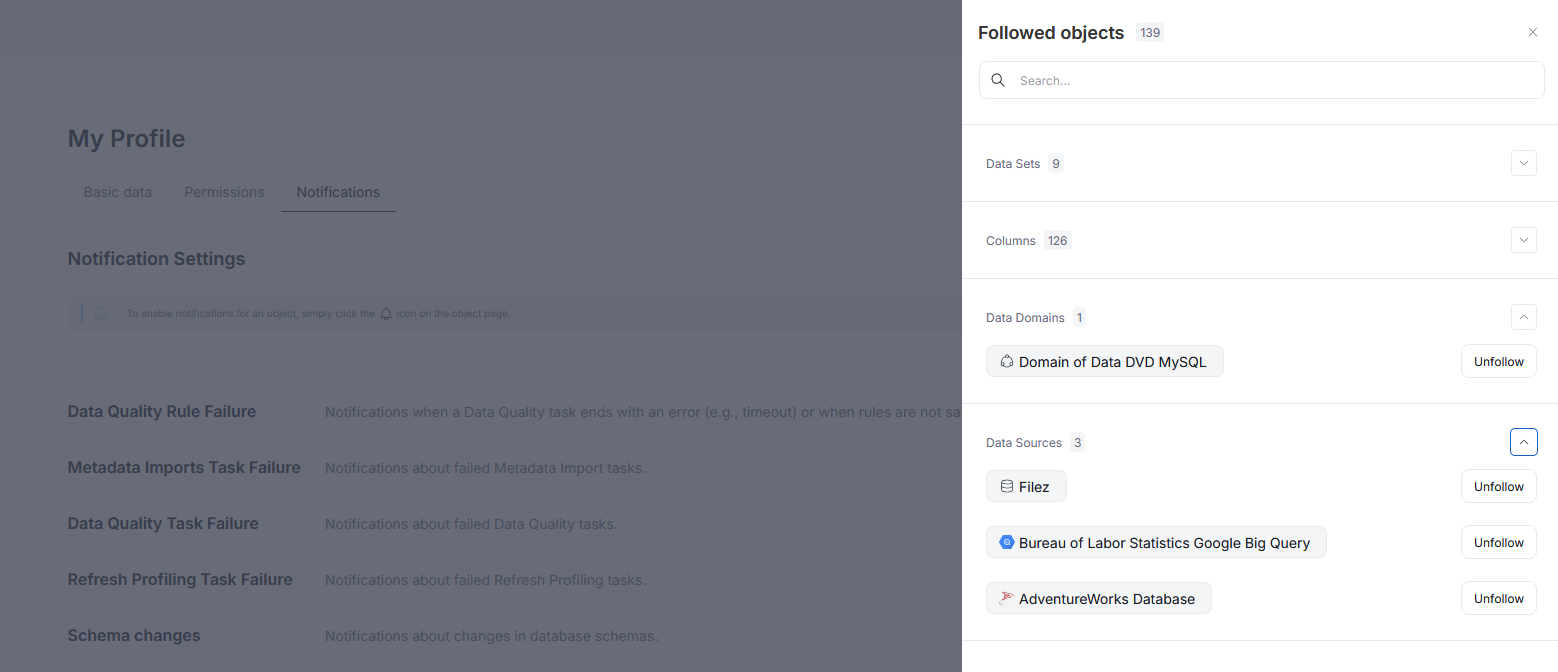The width and height of the screenshot is (1558, 672).
Task: Click the domain icon on Domain of Data DVD MySQL
Action: 1007,361
